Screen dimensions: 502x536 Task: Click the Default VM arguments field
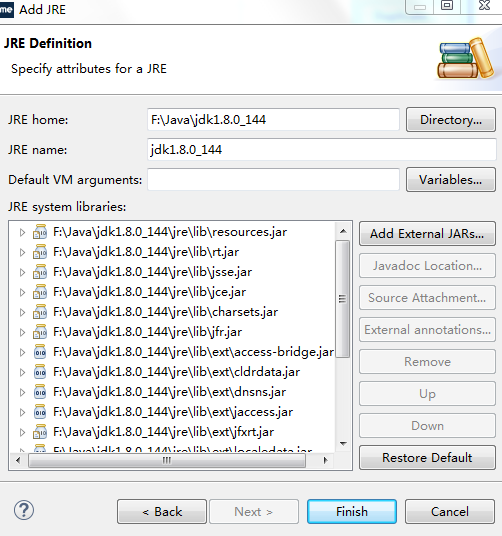pos(273,179)
